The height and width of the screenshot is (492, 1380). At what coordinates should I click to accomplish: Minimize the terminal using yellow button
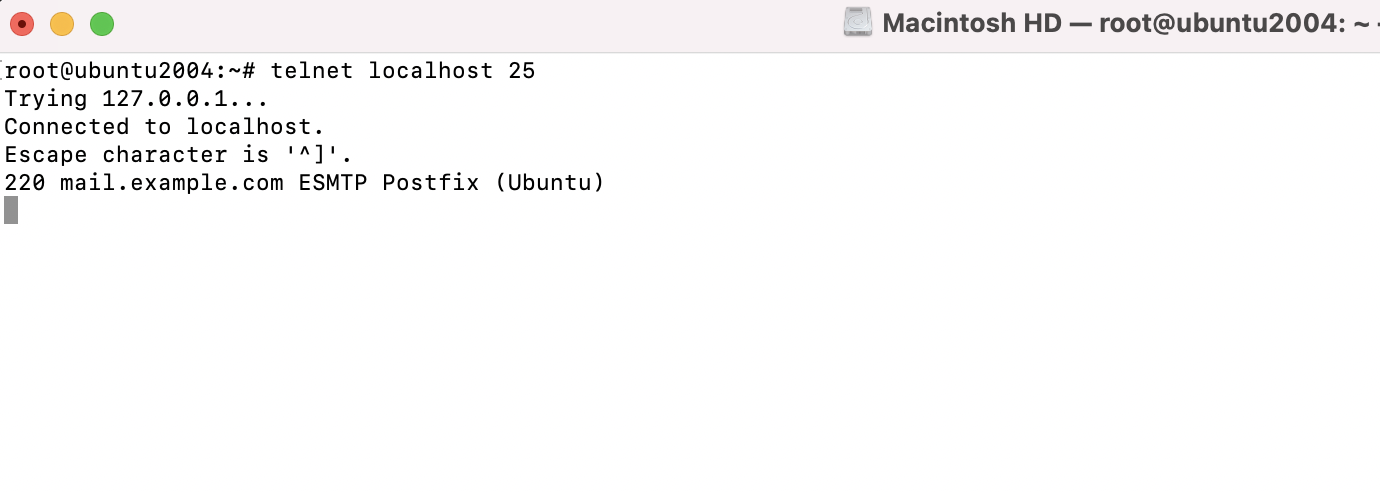[62, 24]
